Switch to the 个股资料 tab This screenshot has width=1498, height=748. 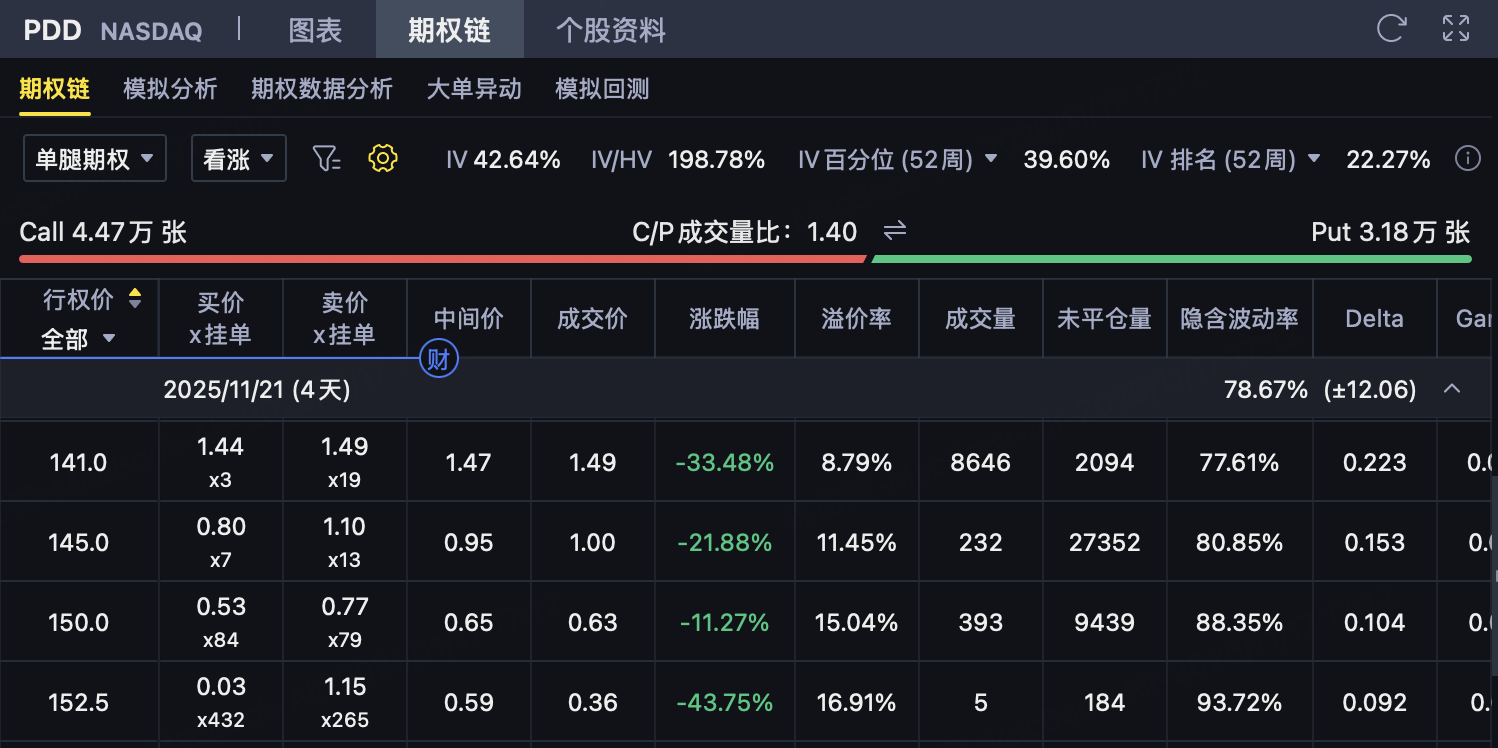(x=610, y=30)
